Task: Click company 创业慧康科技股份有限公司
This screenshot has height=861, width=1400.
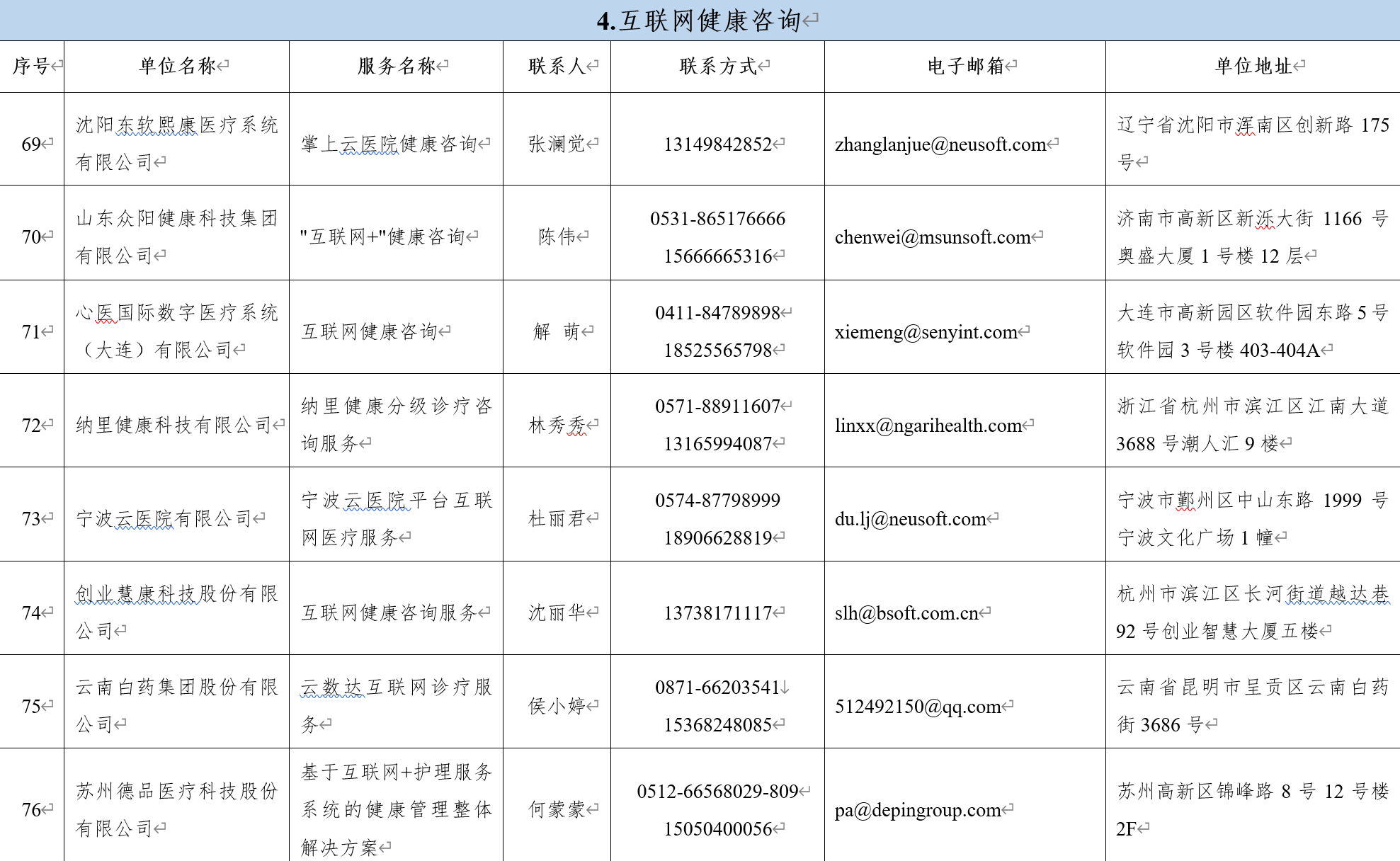Action: 177,612
